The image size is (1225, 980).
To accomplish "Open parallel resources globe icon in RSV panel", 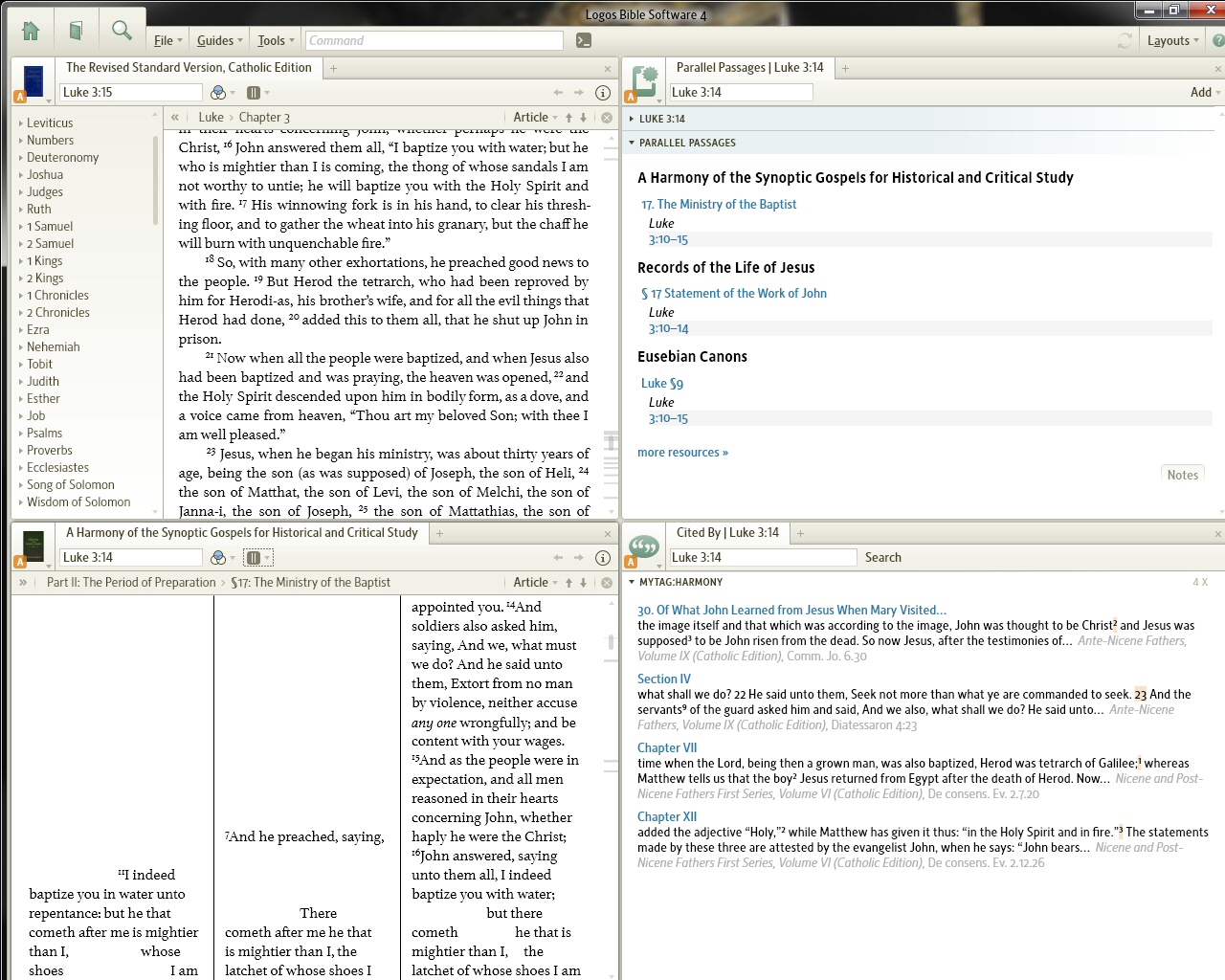I will point(218,92).
